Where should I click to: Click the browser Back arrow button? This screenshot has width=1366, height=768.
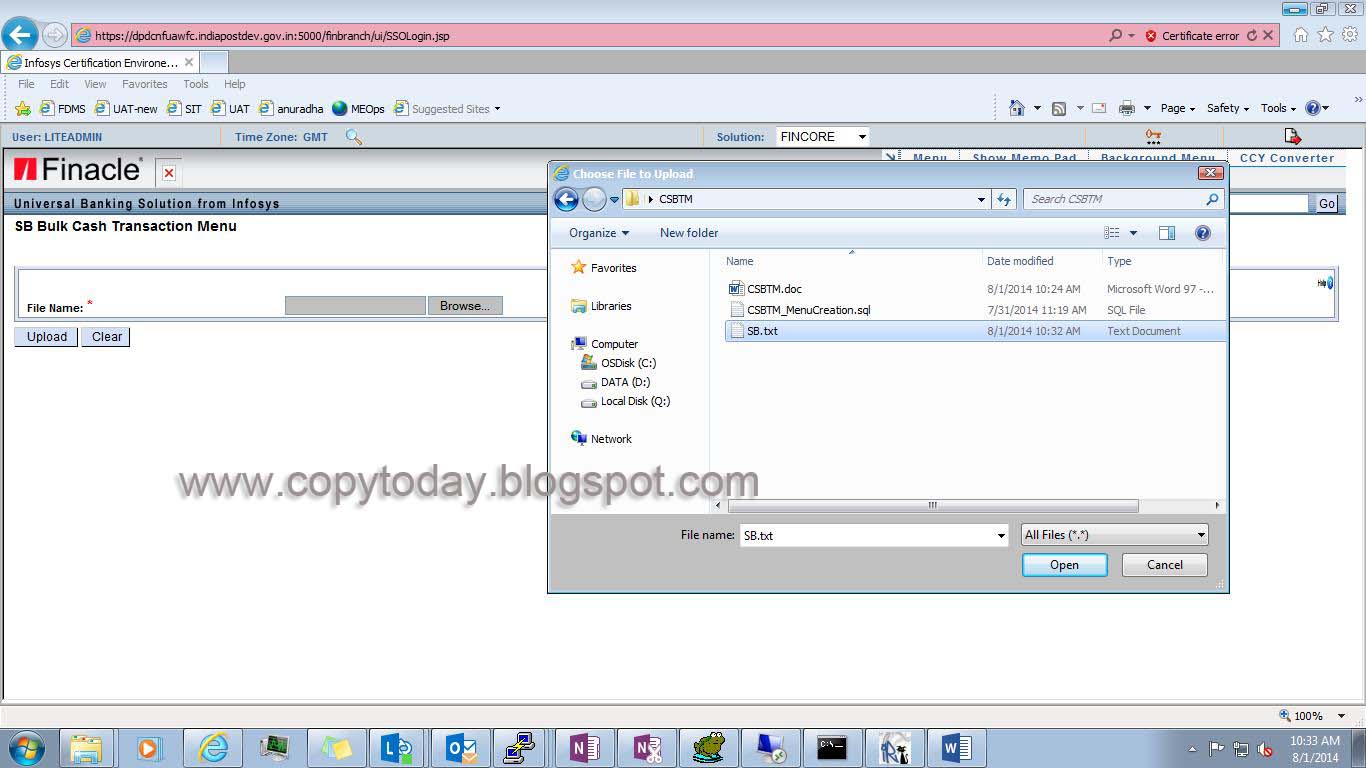click(20, 35)
